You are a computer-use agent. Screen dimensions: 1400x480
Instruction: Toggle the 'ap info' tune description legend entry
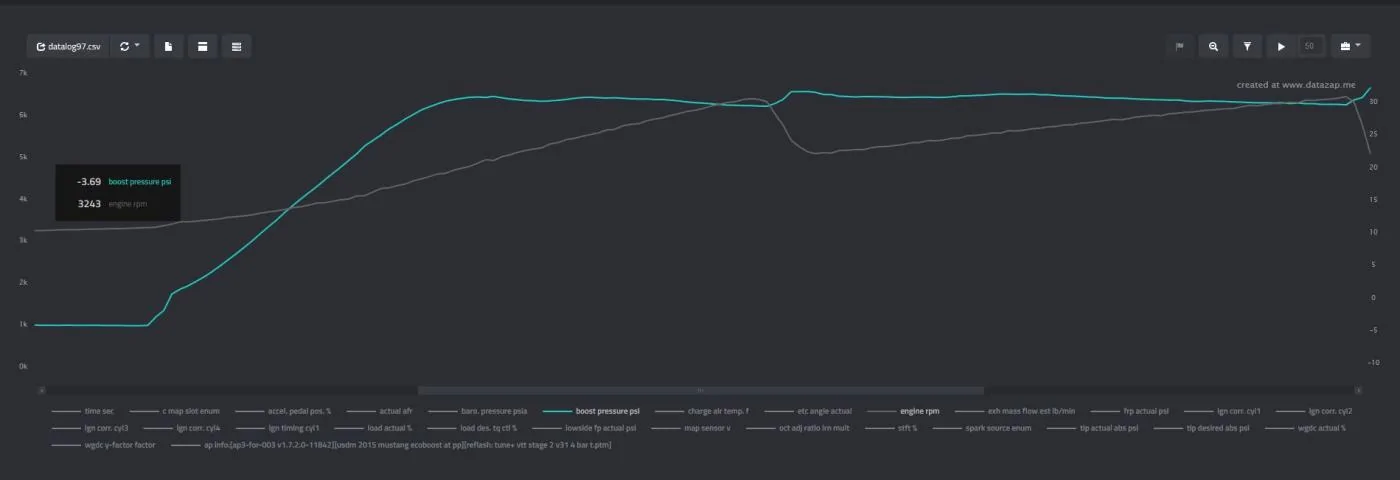coord(391,444)
